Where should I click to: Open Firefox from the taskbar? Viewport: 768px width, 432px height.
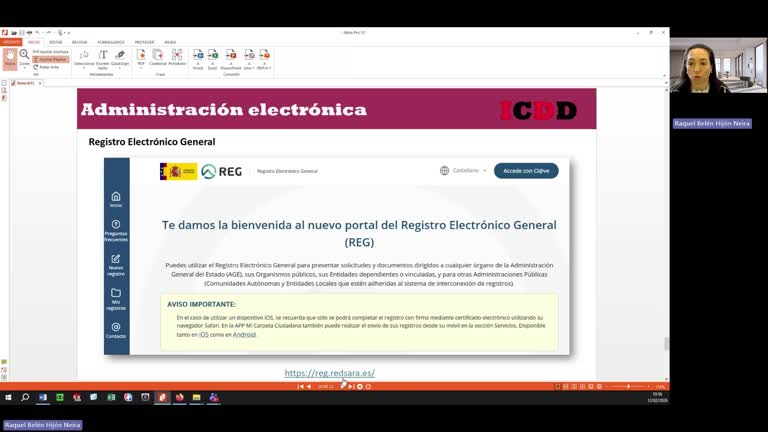(179, 397)
